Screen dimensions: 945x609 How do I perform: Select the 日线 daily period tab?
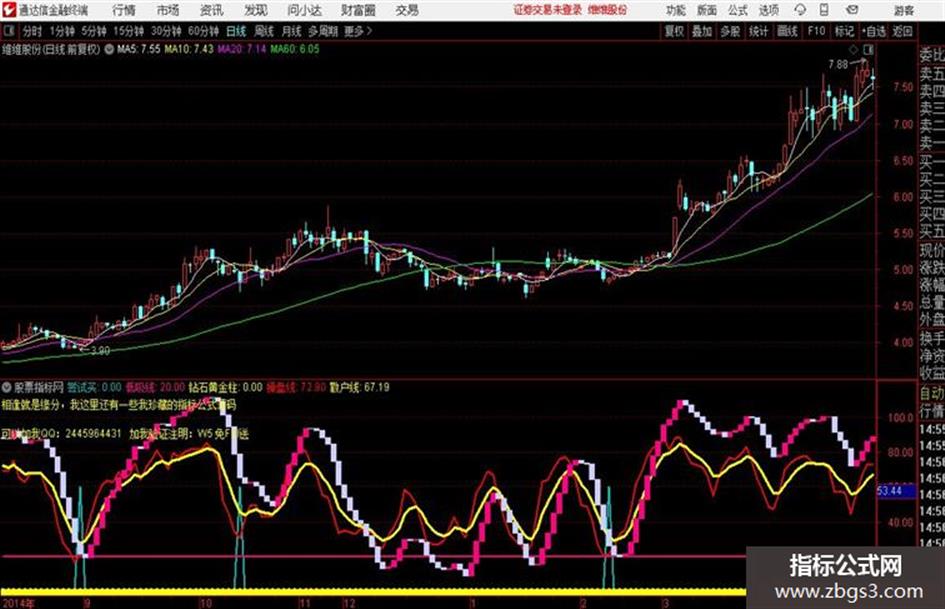(x=236, y=31)
